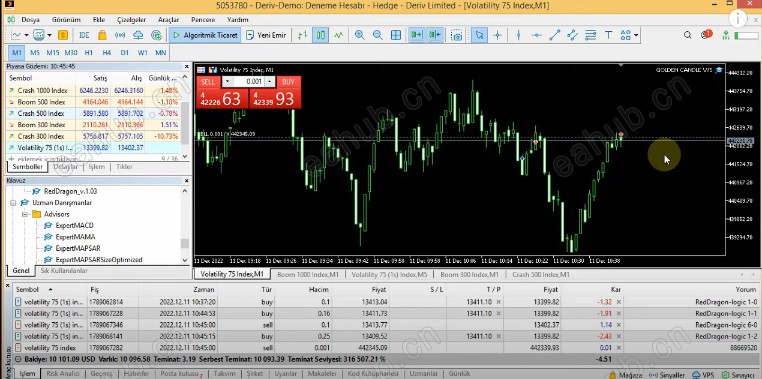Click the Signals broadcast icon in toolbar
Image resolution: width=762 pixels, height=379 pixels.
[x=120, y=35]
